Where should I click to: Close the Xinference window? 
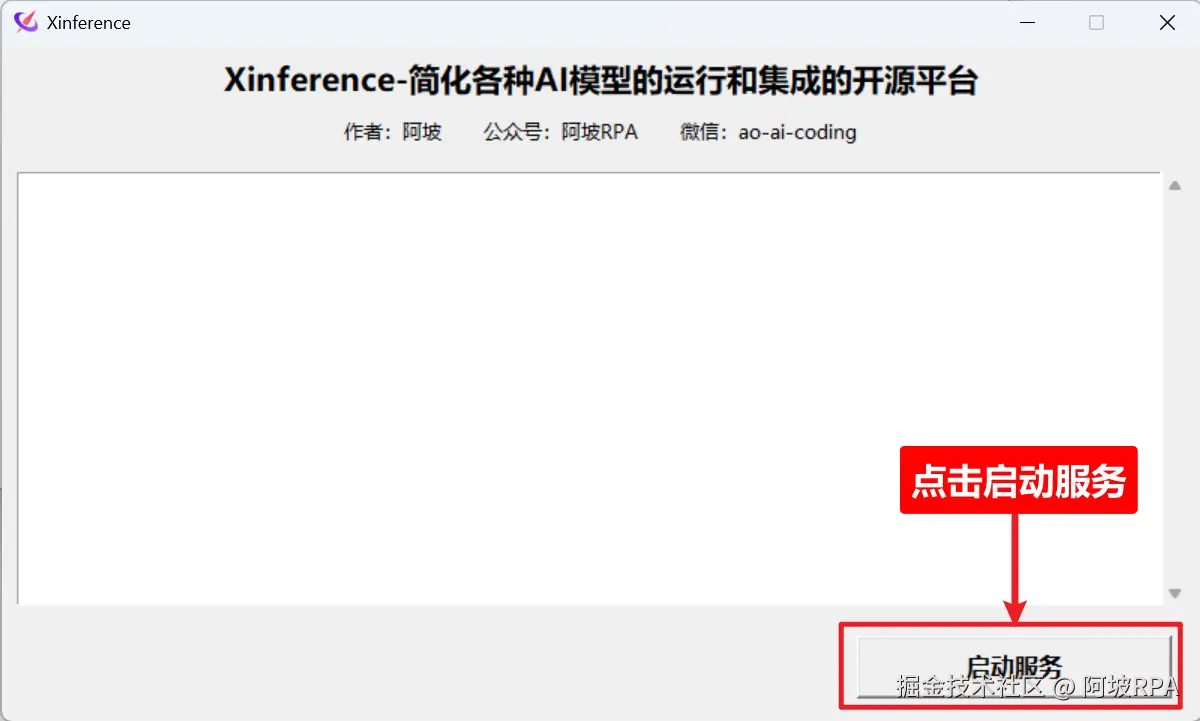coord(1167,22)
